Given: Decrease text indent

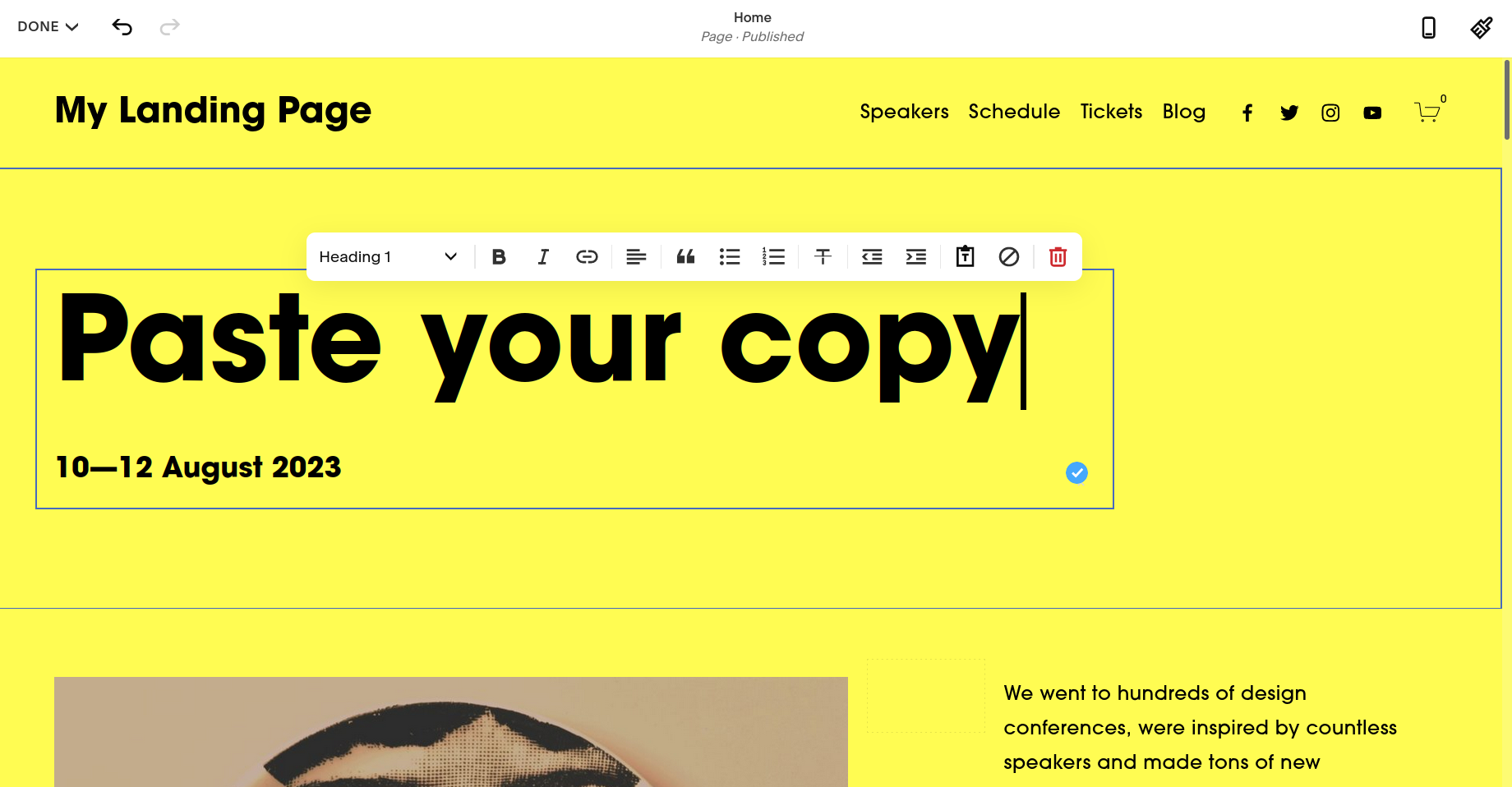Looking at the screenshot, I should click(x=872, y=257).
